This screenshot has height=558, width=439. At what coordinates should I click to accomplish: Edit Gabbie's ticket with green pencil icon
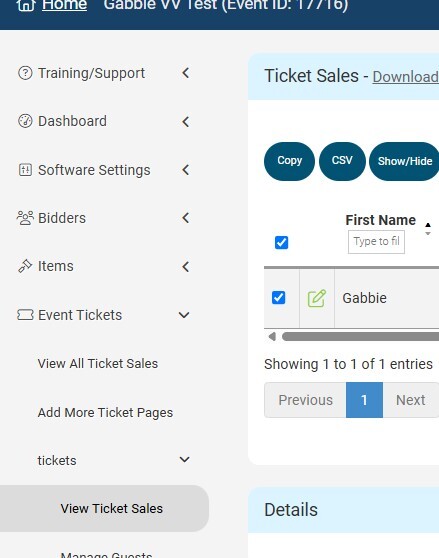pyautogui.click(x=317, y=298)
